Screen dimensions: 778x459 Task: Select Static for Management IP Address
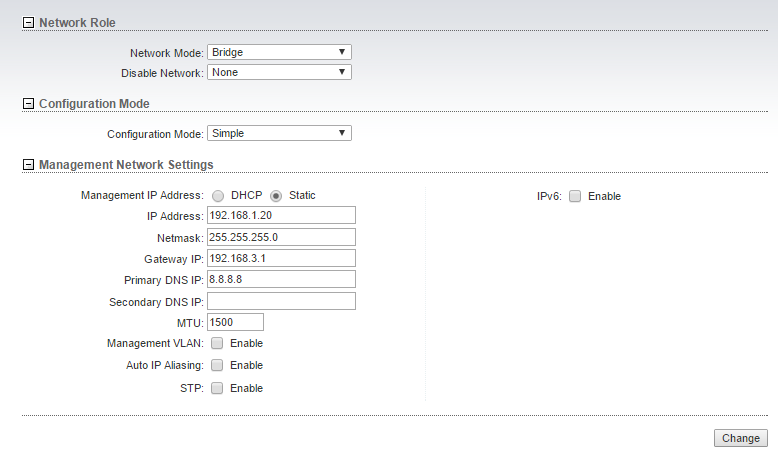point(276,196)
